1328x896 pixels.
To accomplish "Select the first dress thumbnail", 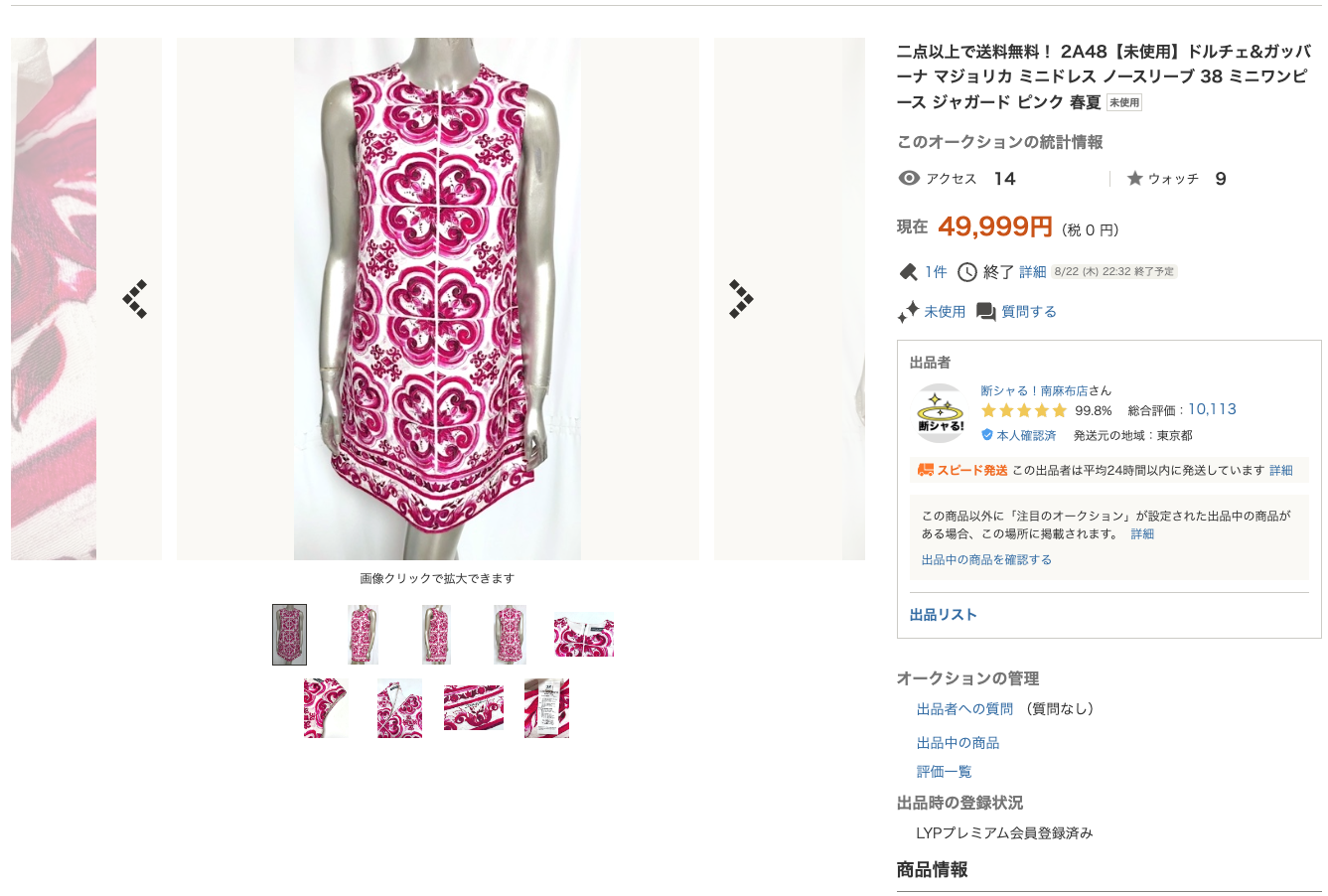I will (289, 635).
